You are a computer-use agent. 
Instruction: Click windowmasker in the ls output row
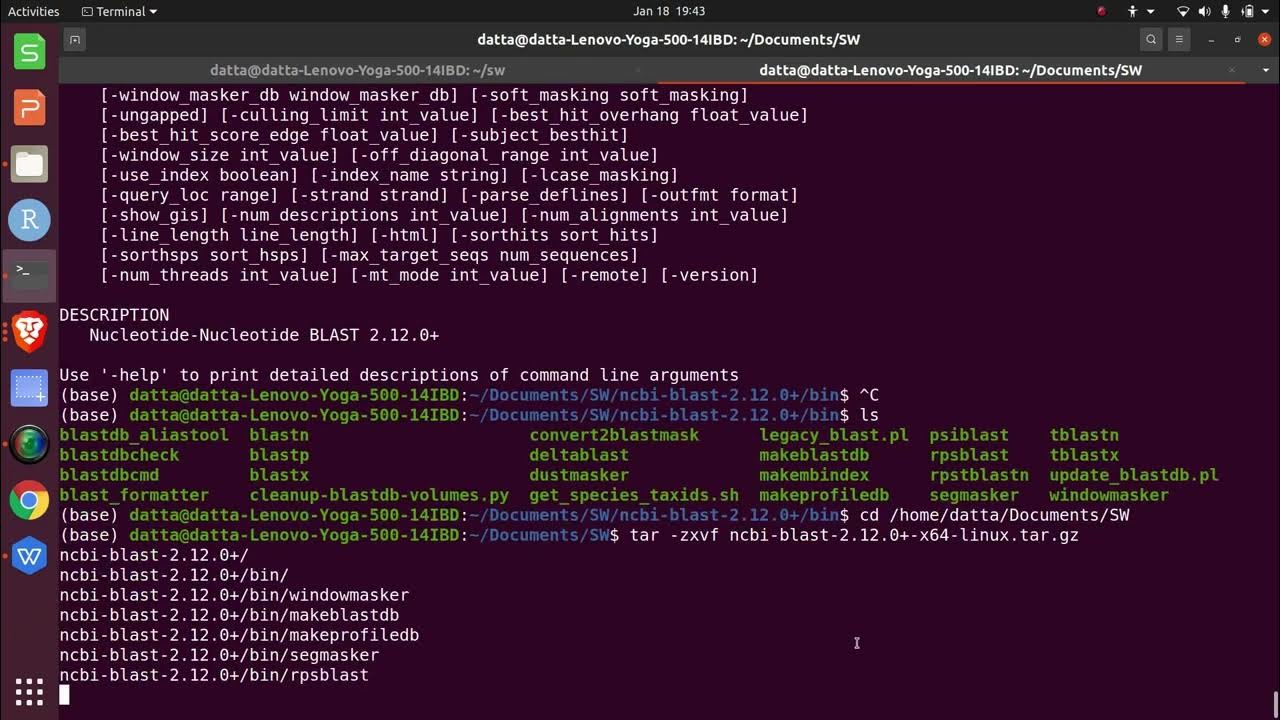click(x=1109, y=495)
